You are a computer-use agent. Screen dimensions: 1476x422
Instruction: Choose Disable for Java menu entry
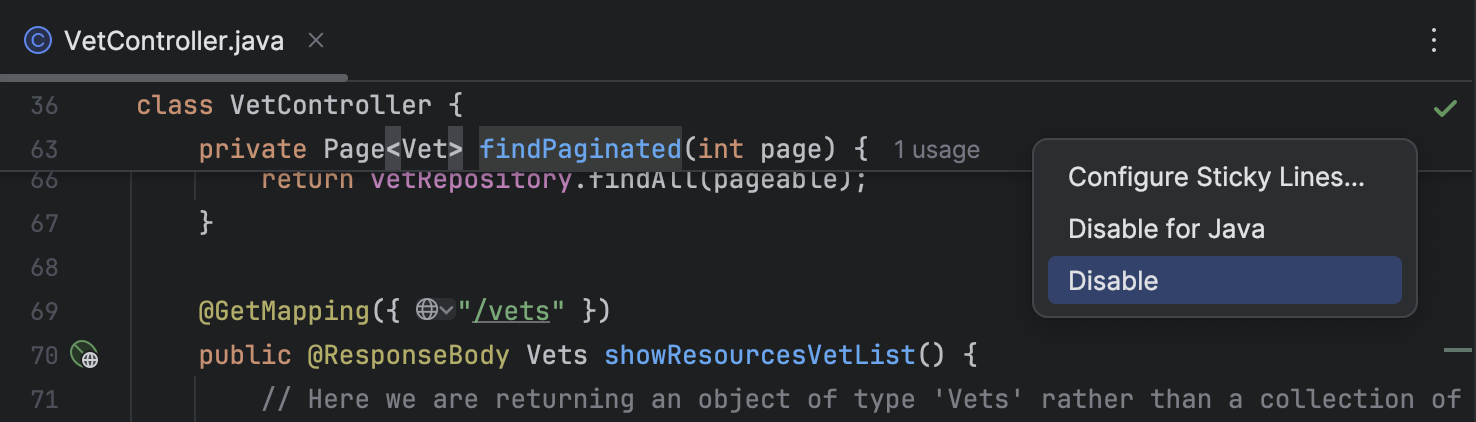point(1166,229)
